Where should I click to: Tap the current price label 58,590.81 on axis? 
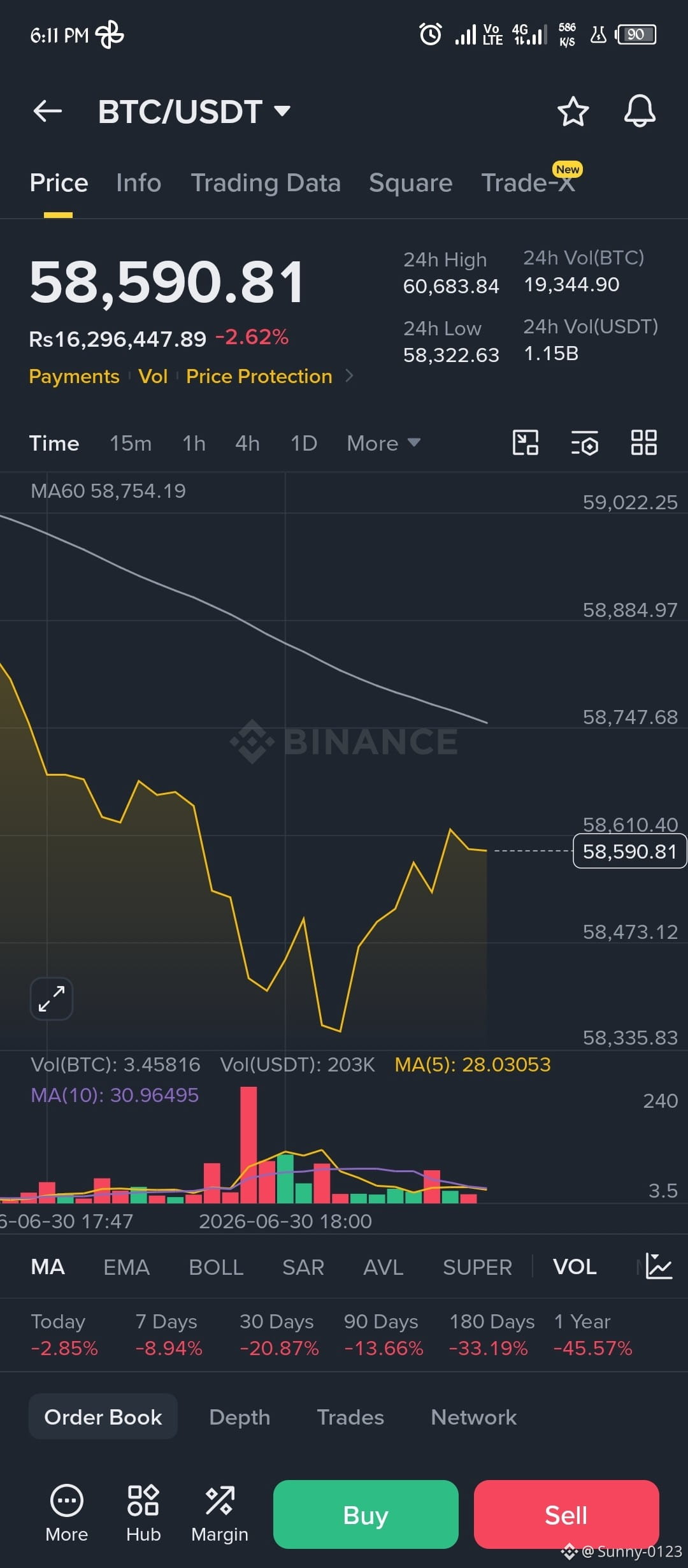tap(630, 852)
